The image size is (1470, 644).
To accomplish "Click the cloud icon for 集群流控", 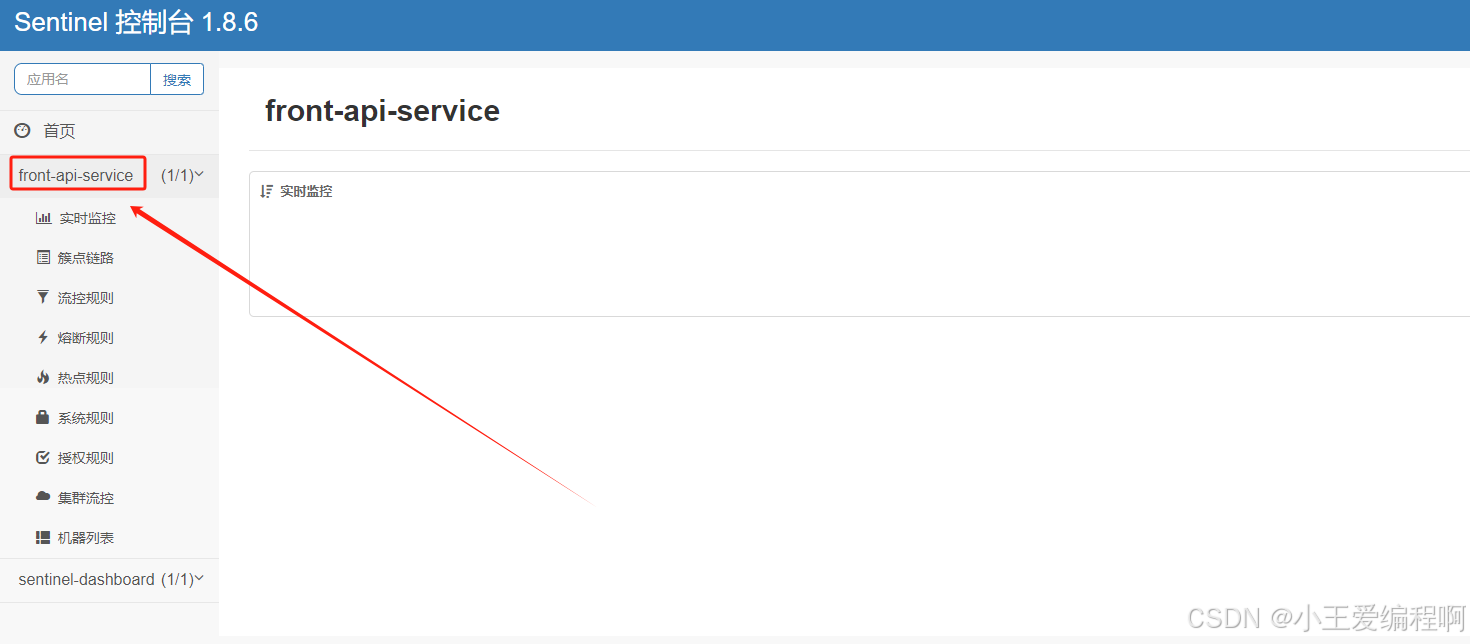I will tap(43, 497).
